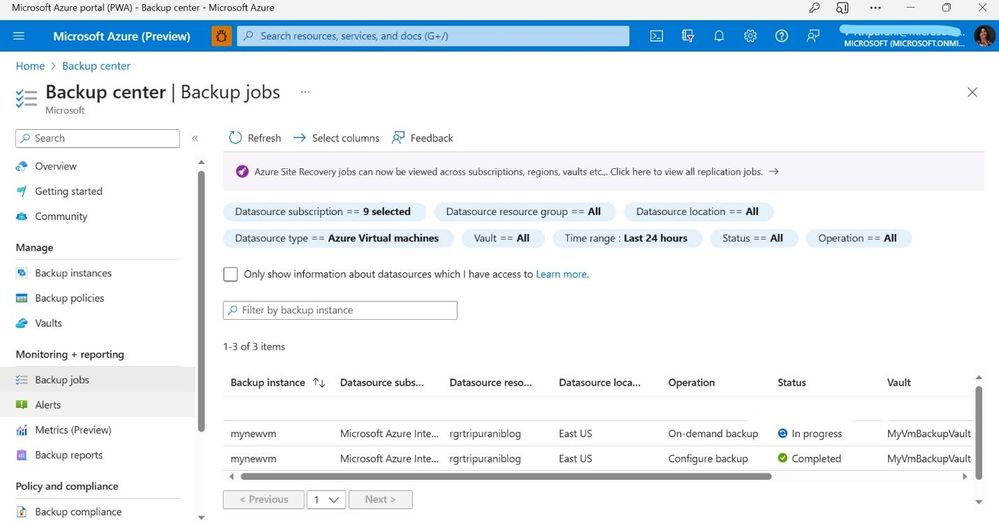This screenshot has width=999, height=523.
Task: Click the Backup center breadcrumb link
Action: coord(96,66)
